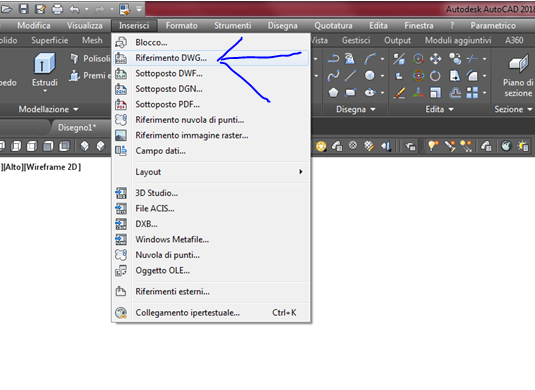Click the light bulb icon in lower toolbar

click(x=433, y=146)
